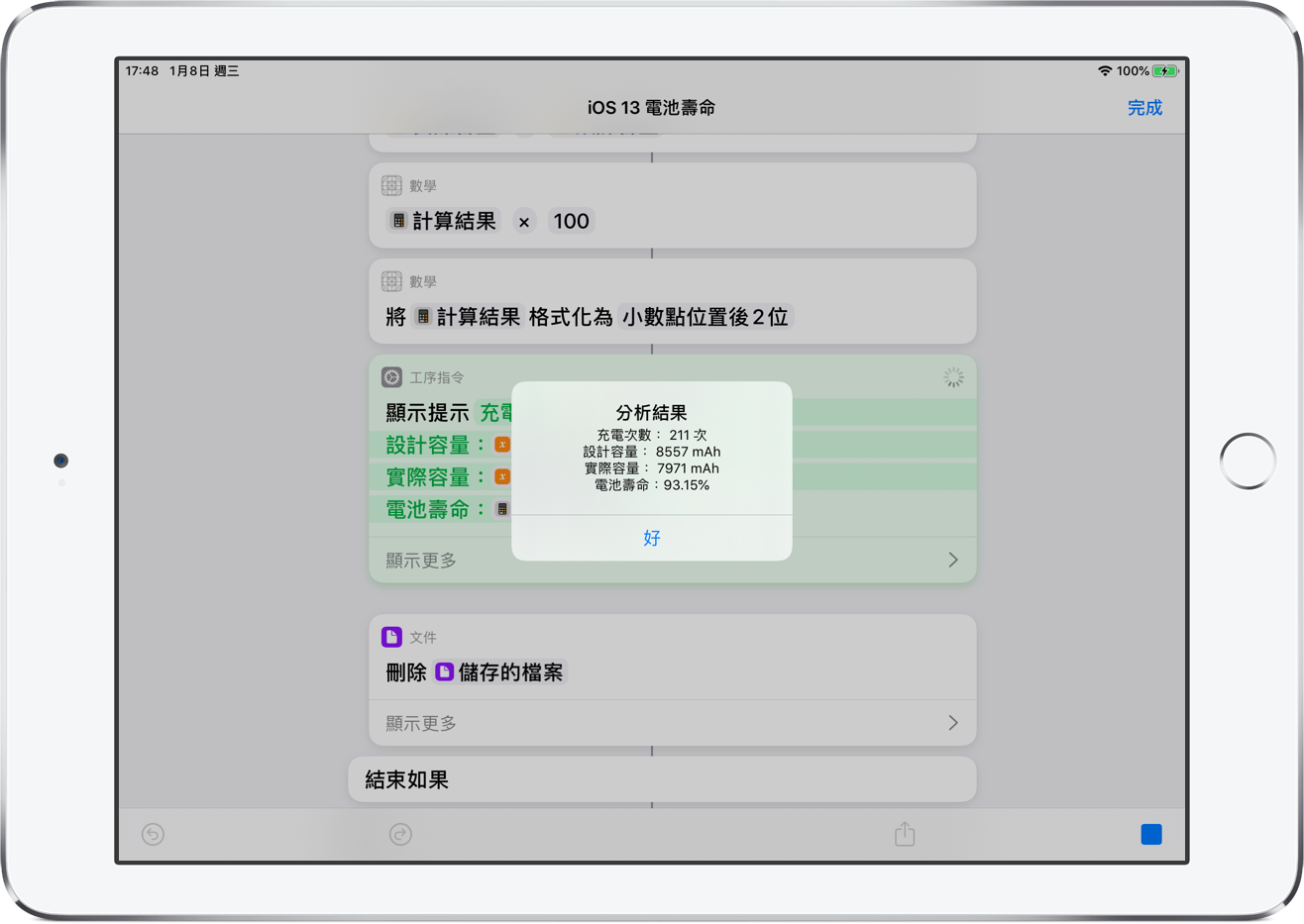Tap the 充電次數： 211 次 line

651,435
